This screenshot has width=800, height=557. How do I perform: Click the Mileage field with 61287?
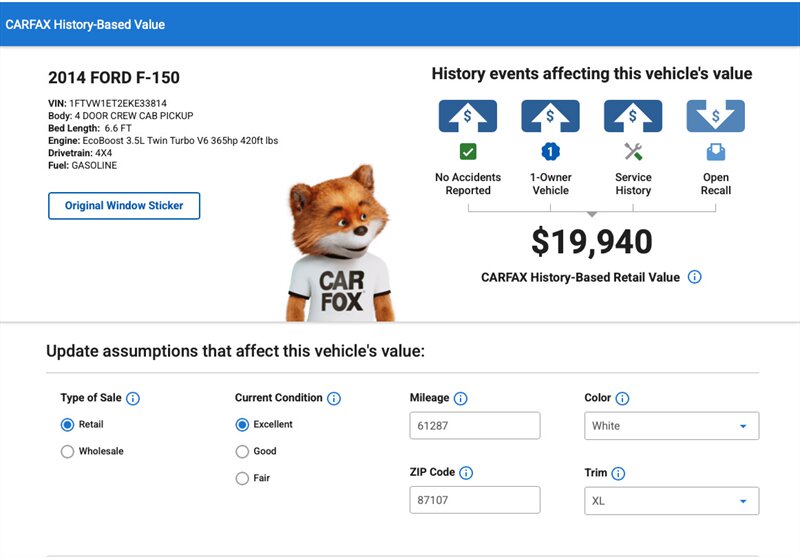[475, 426]
